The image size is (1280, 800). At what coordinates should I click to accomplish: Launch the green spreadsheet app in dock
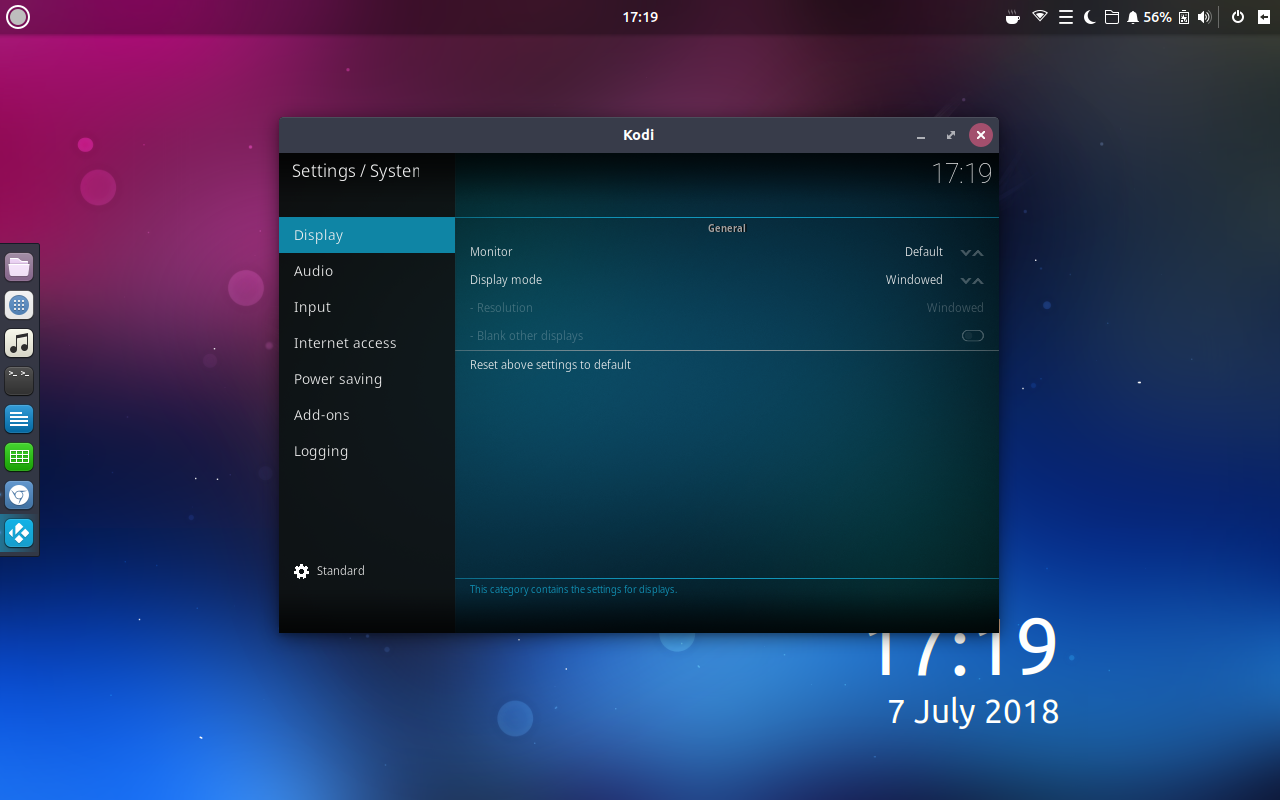coord(19,457)
